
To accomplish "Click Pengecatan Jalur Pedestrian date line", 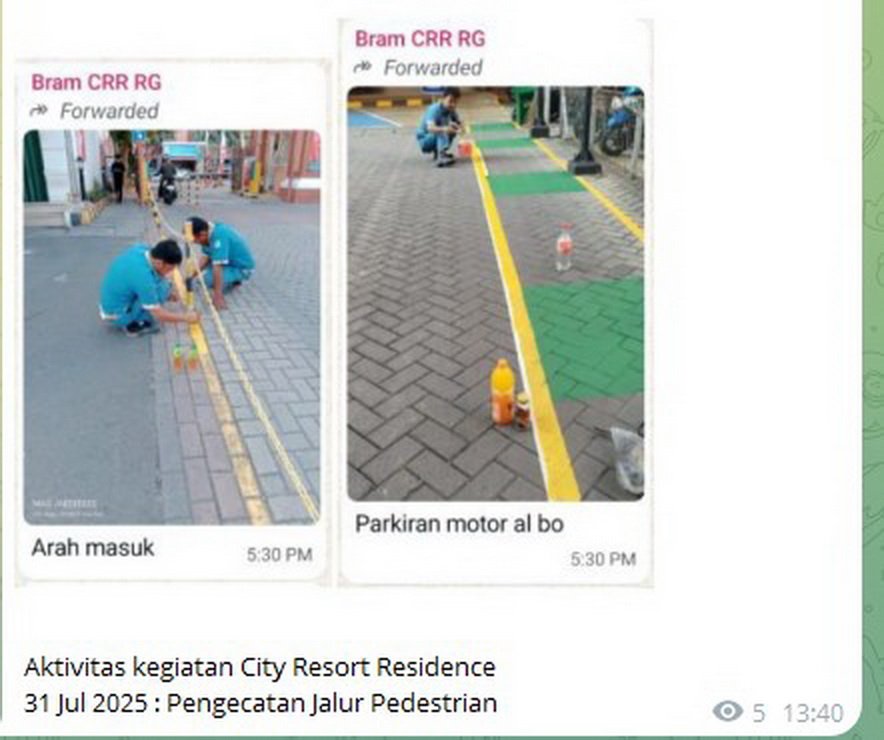I will 260,703.
